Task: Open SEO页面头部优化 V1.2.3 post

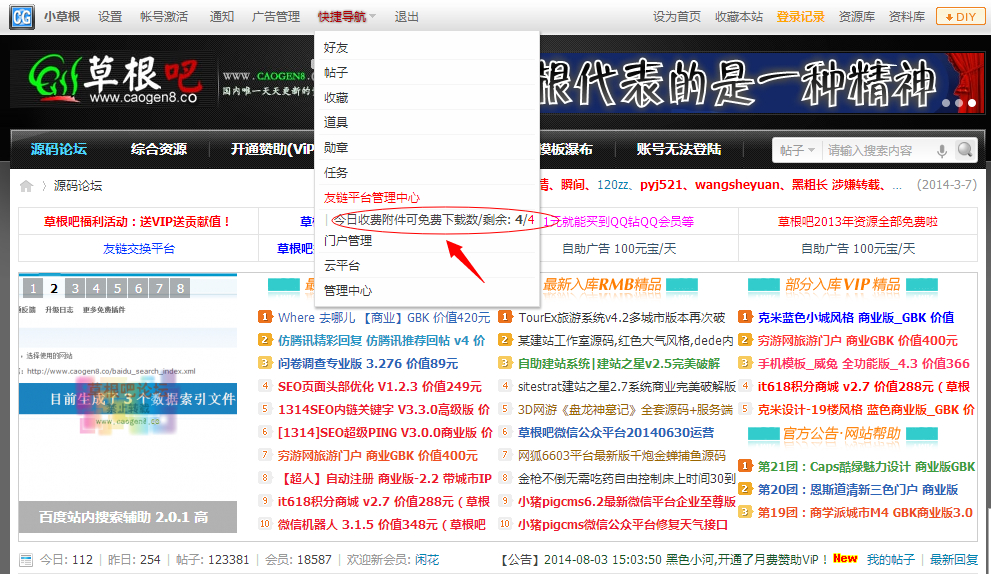Action: pyautogui.click(x=379, y=386)
